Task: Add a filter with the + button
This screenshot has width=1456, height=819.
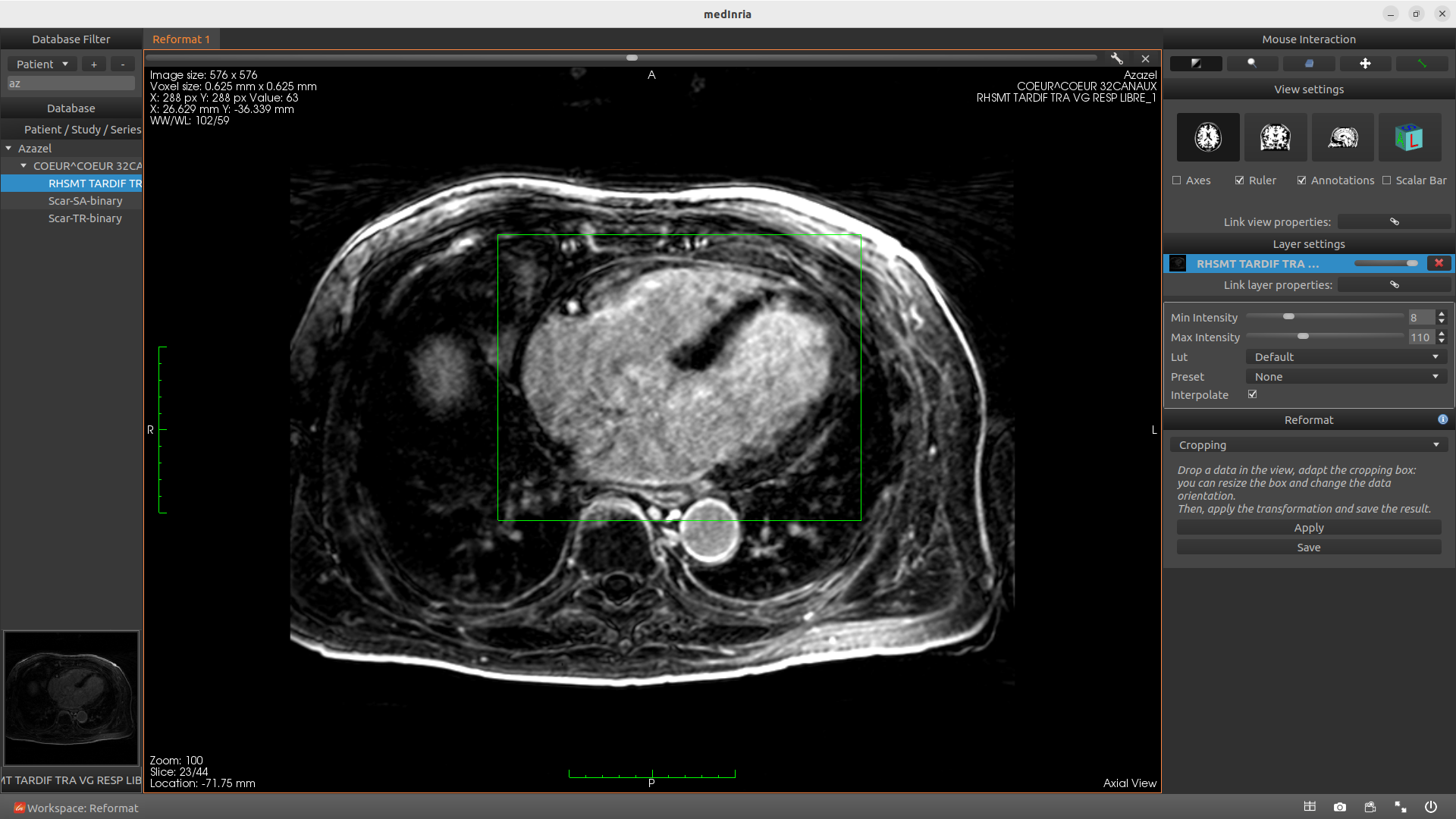Action: tap(94, 64)
